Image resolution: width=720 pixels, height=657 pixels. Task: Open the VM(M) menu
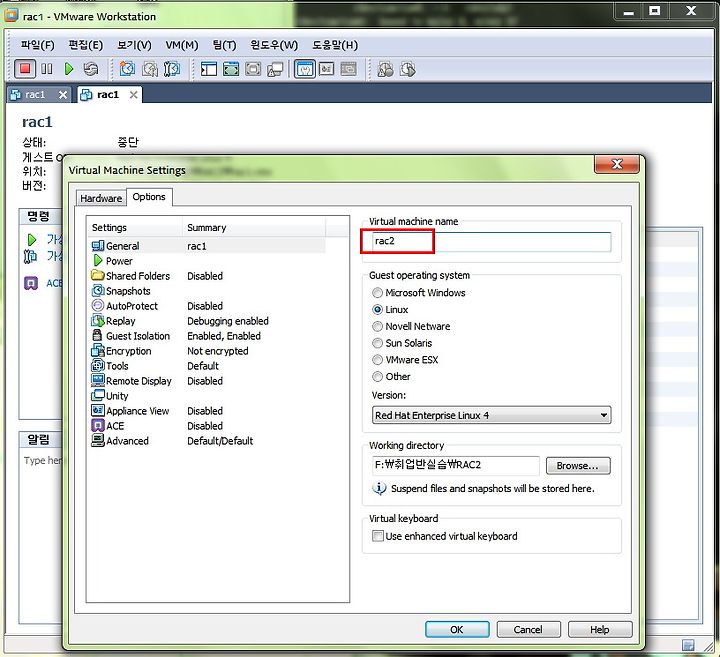click(x=182, y=45)
